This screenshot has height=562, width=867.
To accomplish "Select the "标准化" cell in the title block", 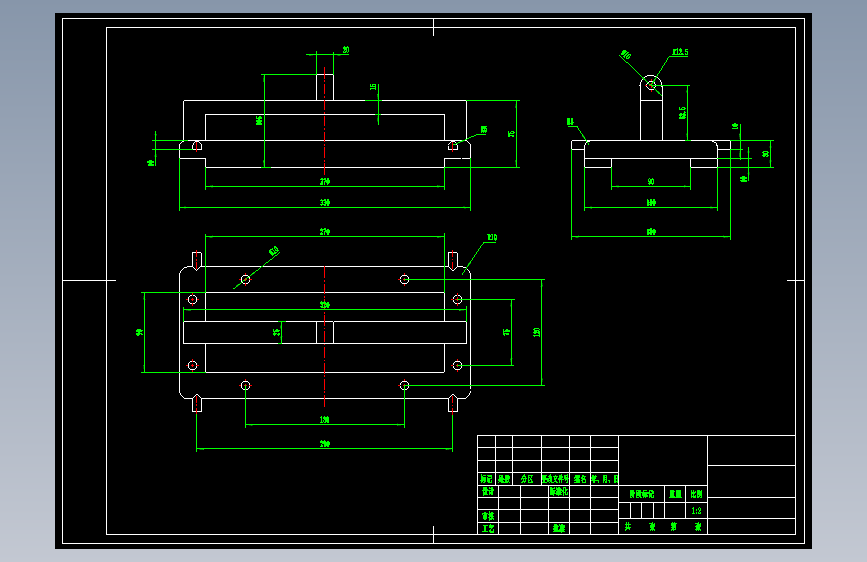I will (x=558, y=491).
